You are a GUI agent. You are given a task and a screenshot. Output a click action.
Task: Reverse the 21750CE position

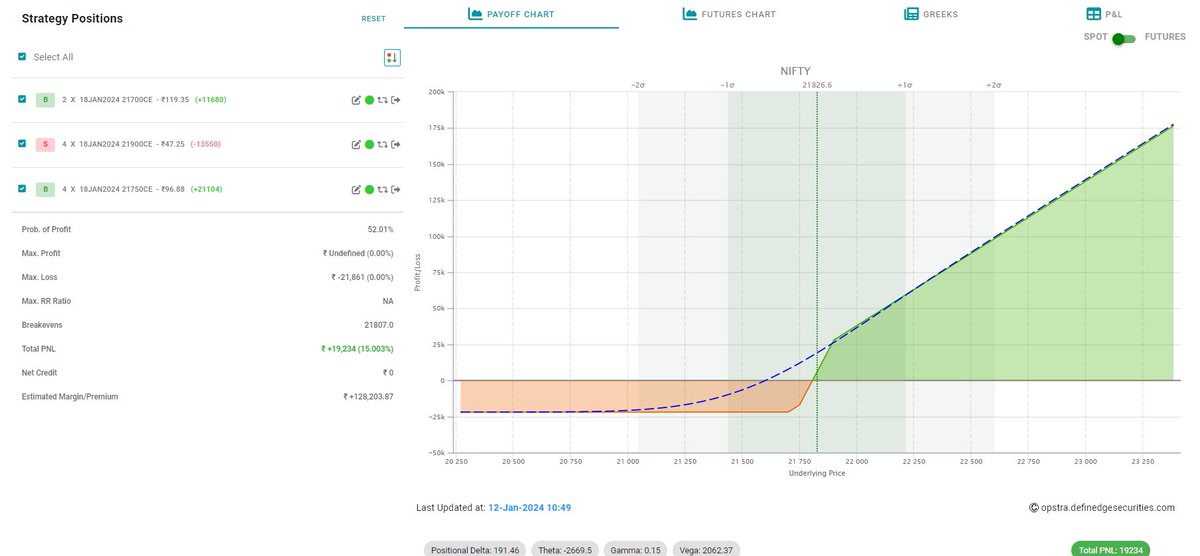[382, 189]
